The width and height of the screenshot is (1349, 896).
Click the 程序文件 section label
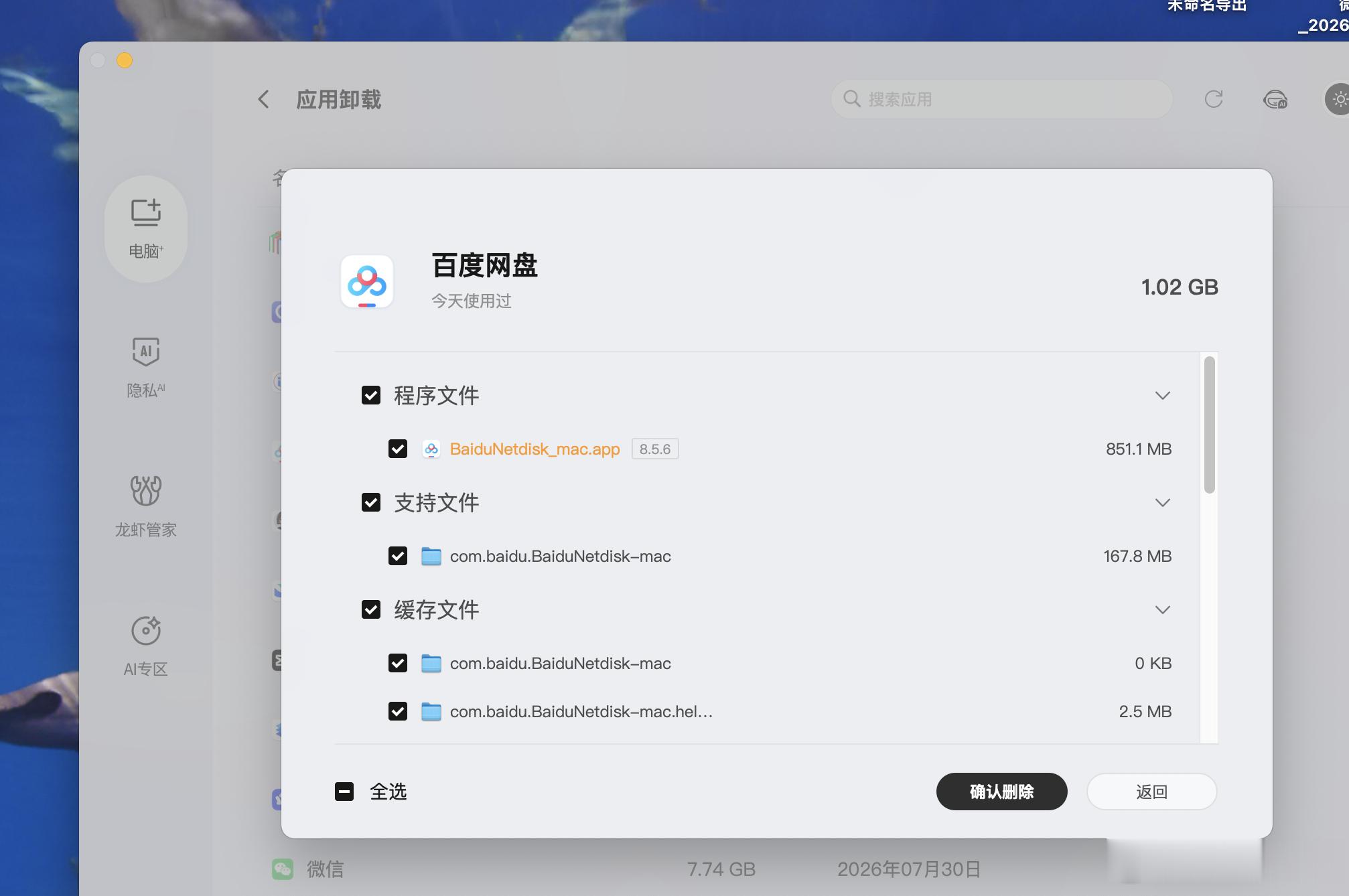pyautogui.click(x=437, y=395)
